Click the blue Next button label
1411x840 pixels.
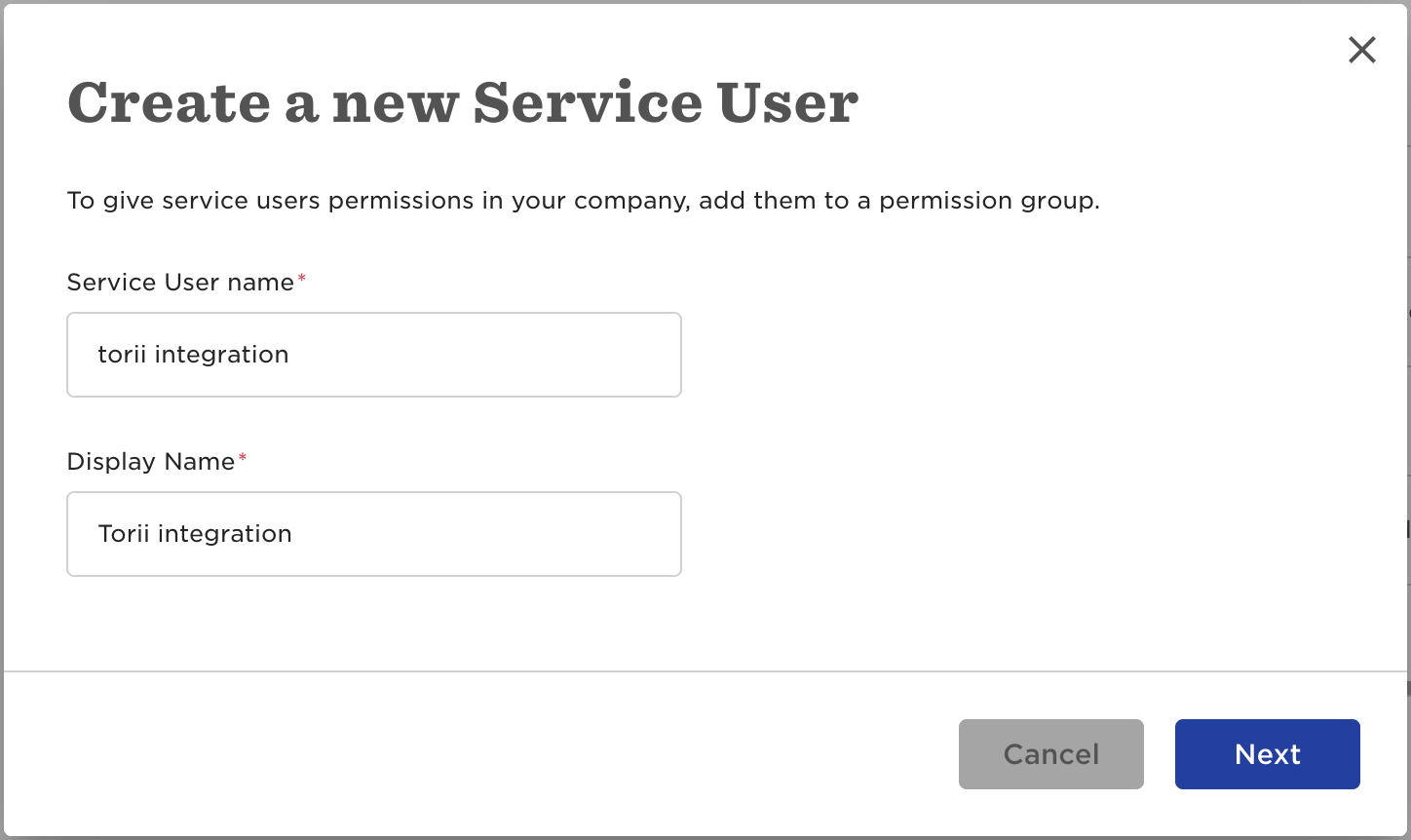(x=1267, y=754)
